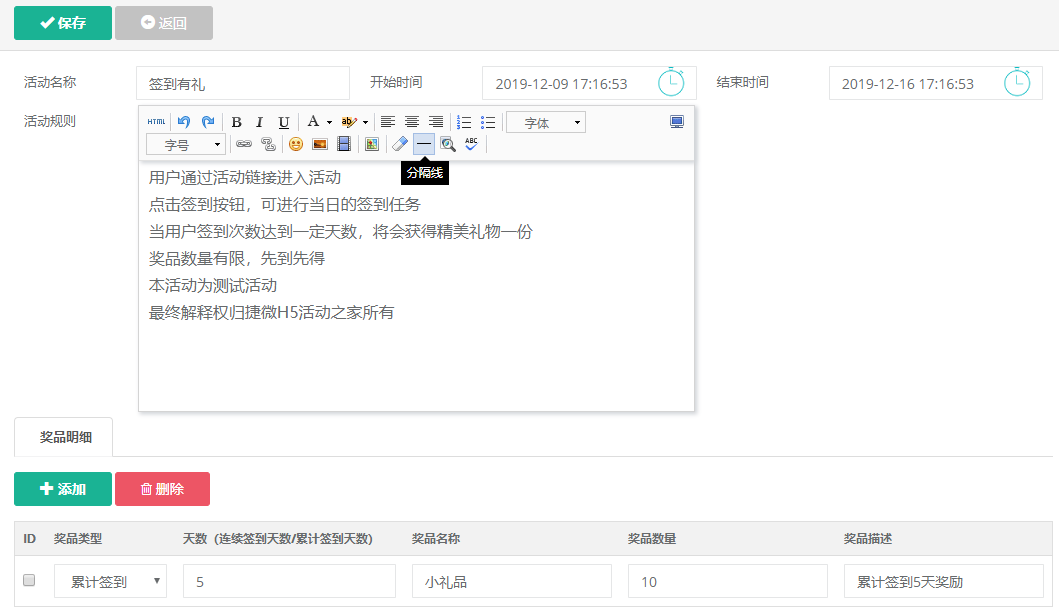Tick the checkbox in the 累计签到 row
1059x613 pixels.
(x=29, y=580)
